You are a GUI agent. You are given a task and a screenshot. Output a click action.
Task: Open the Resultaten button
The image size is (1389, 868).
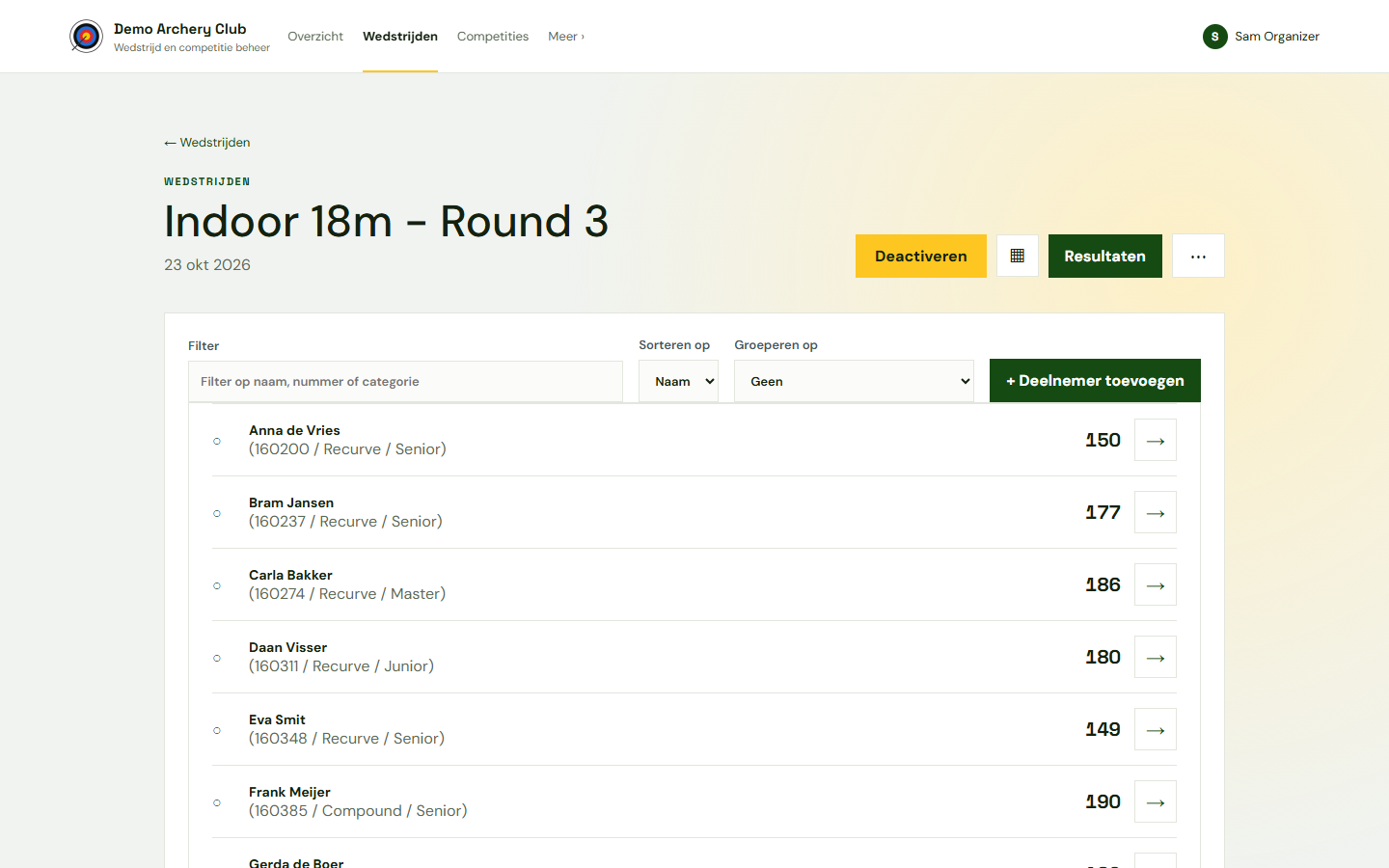pyautogui.click(x=1105, y=256)
